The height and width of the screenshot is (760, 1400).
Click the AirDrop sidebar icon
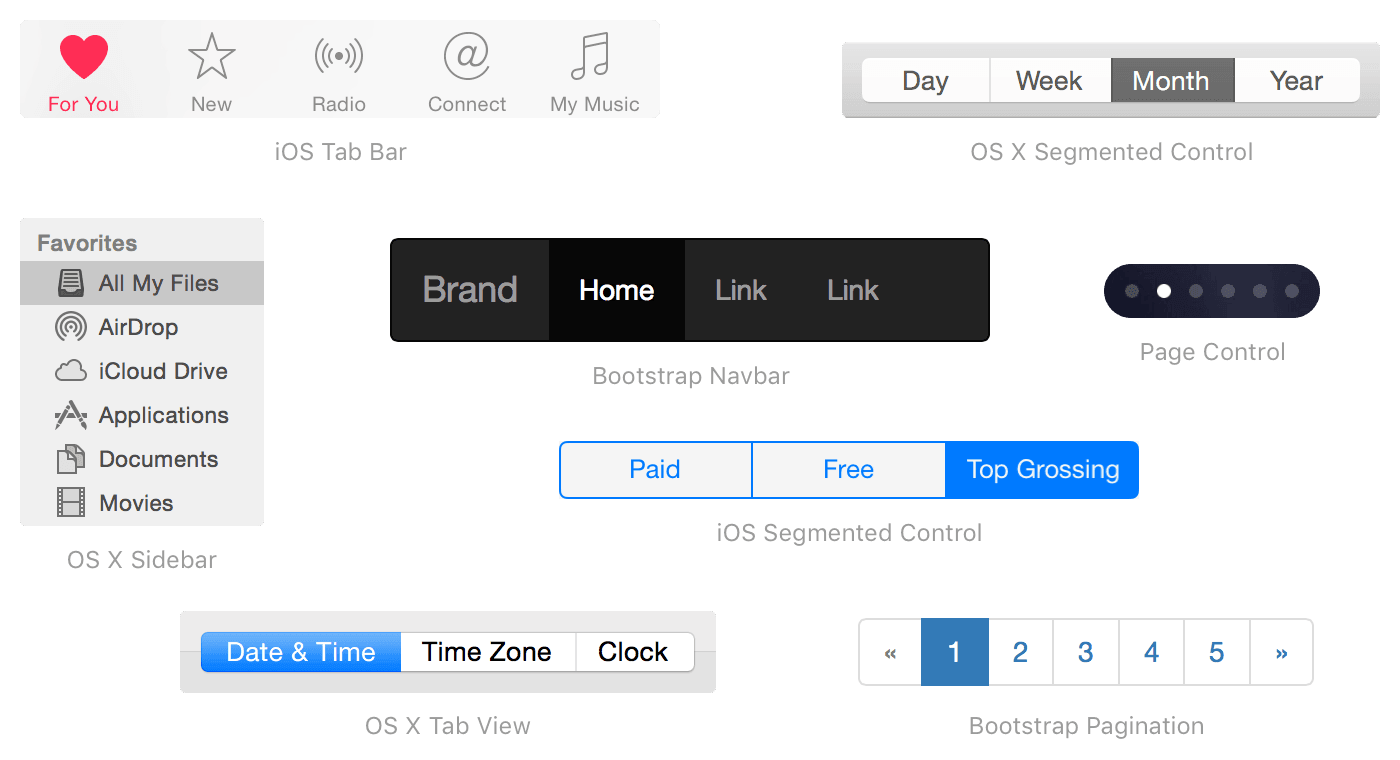point(71,327)
